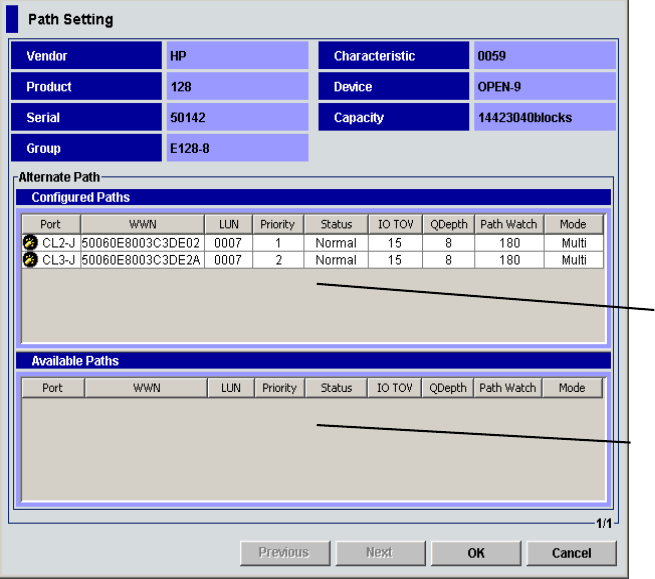Click Priority column header in Configured Paths
Image resolution: width=655 pixels, height=579 pixels.
pyautogui.click(x=277, y=224)
